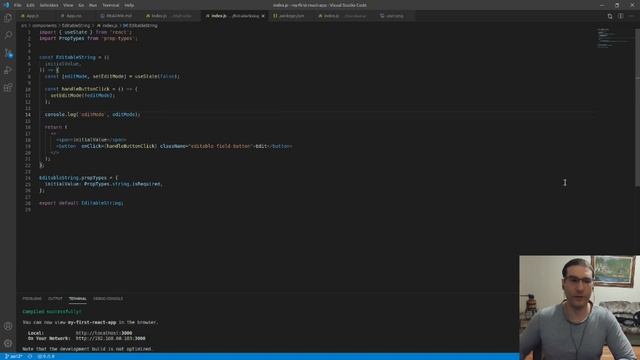Image resolution: width=640 pixels, height=360 pixels.
Task: Close the active index.js editor tab
Action: [x=263, y=16]
